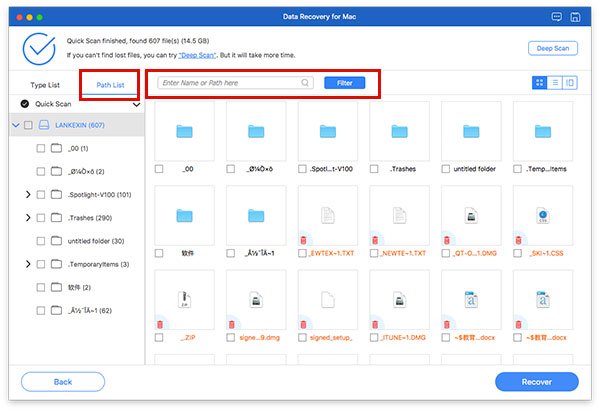Click .Trashes folder icon in sidebar tree
Image resolution: width=600 pixels, height=411 pixels.
tap(56, 217)
